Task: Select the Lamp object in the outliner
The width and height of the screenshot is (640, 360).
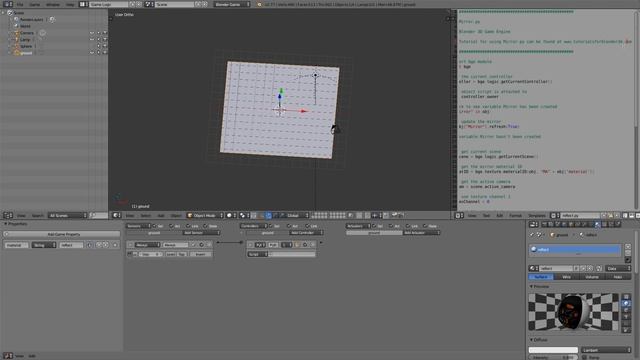Action: point(25,40)
